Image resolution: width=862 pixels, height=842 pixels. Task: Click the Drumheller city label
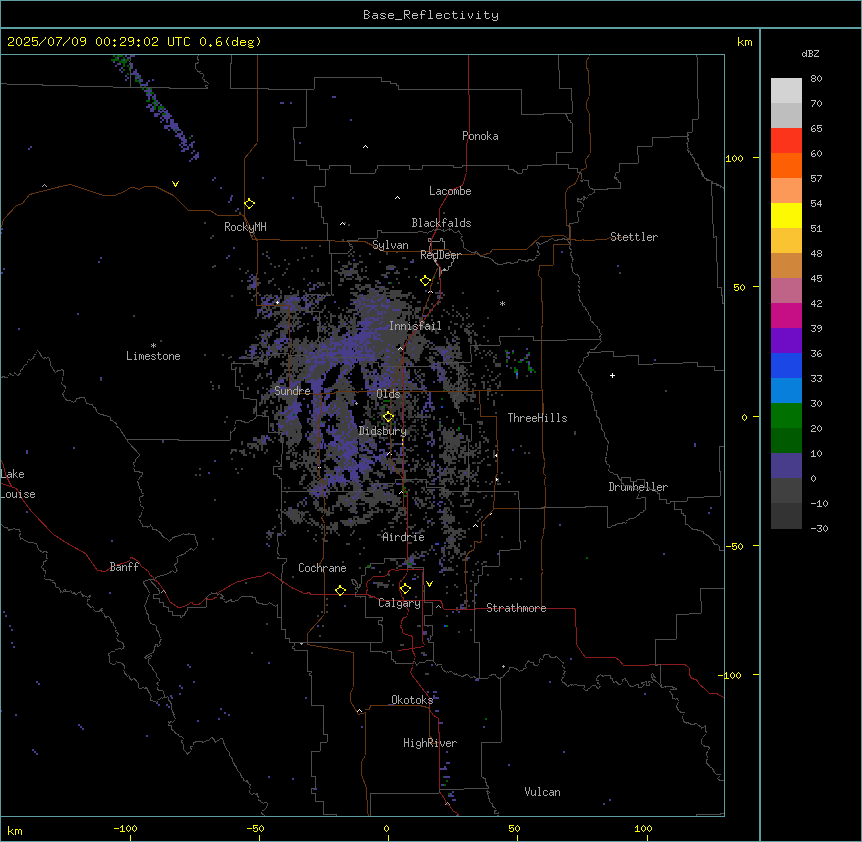click(638, 487)
